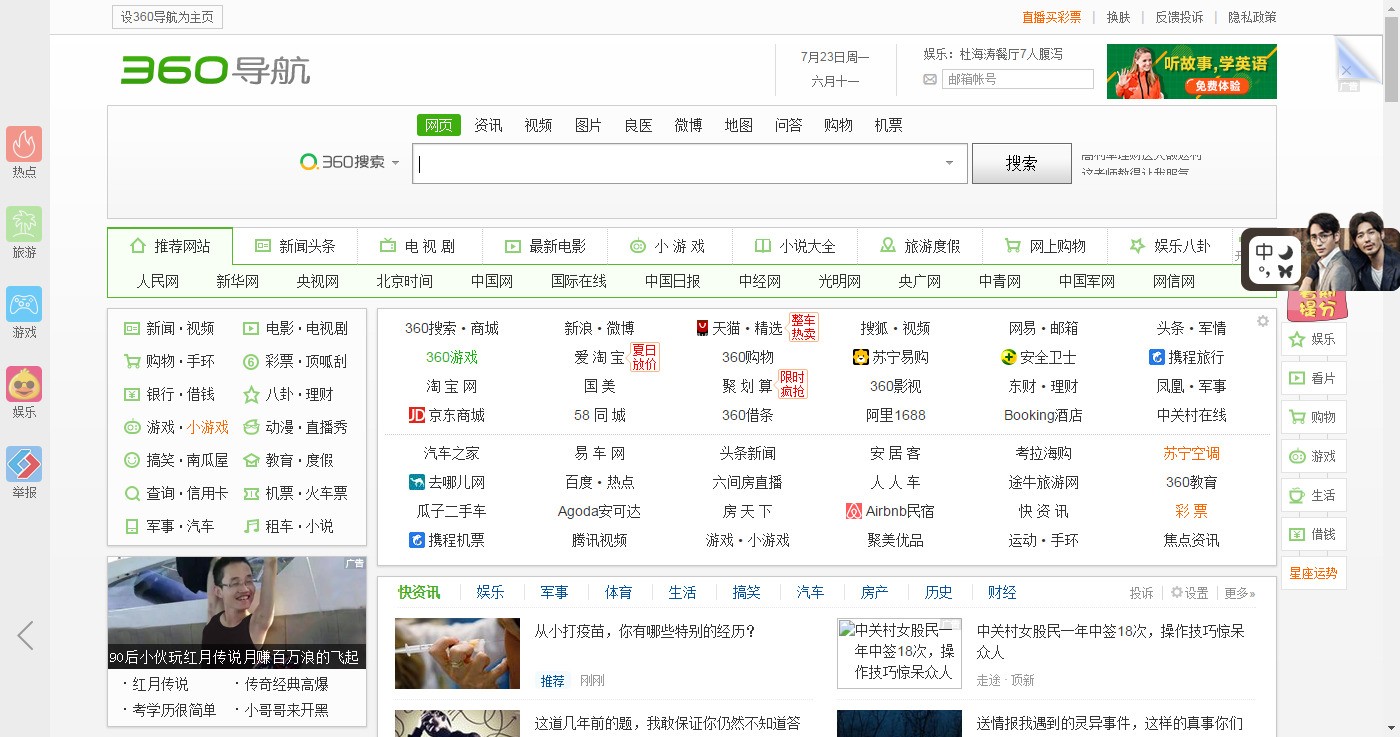Open 游戏 gamepad icon in left sidebar

[23, 306]
